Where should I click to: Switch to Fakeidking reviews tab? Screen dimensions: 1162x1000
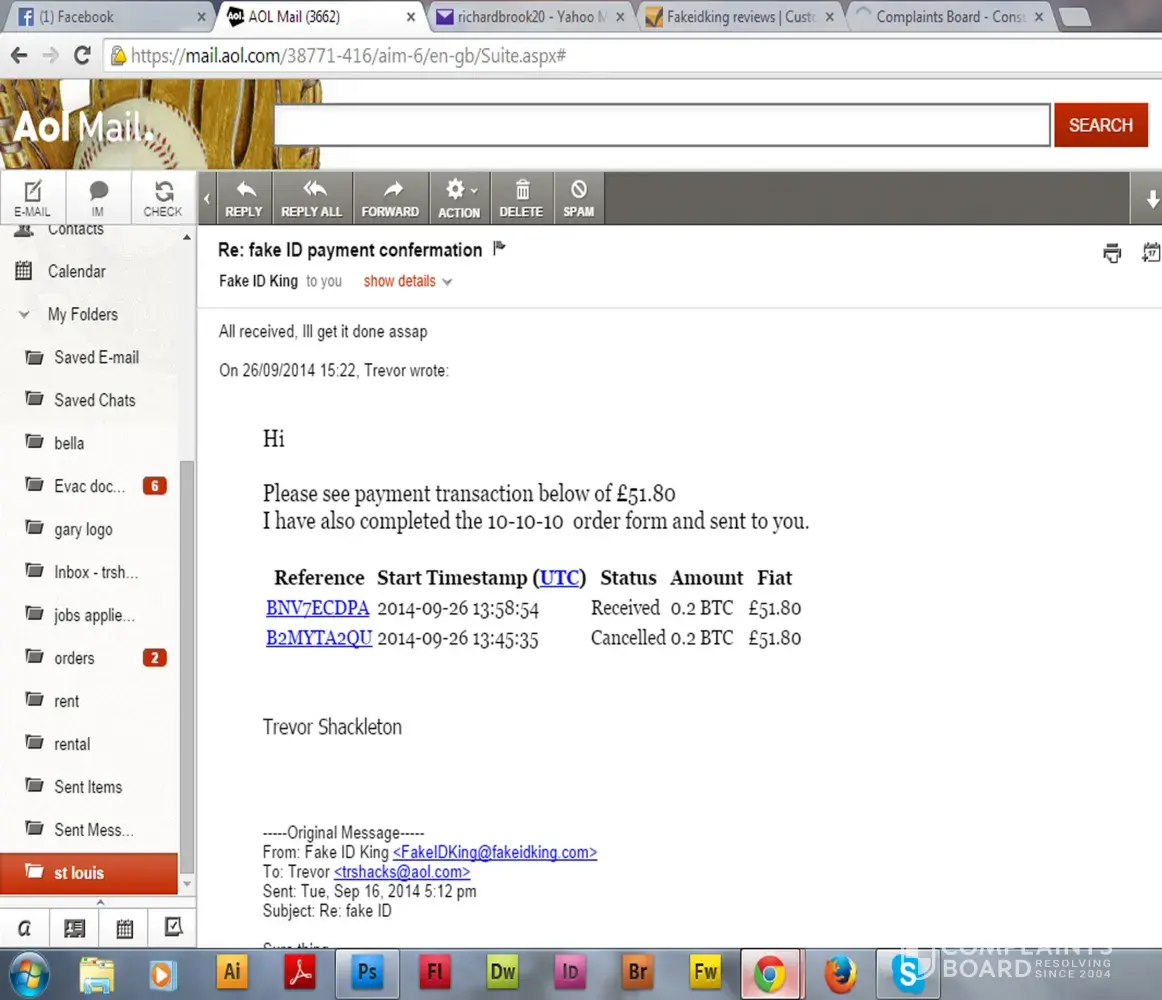point(740,17)
